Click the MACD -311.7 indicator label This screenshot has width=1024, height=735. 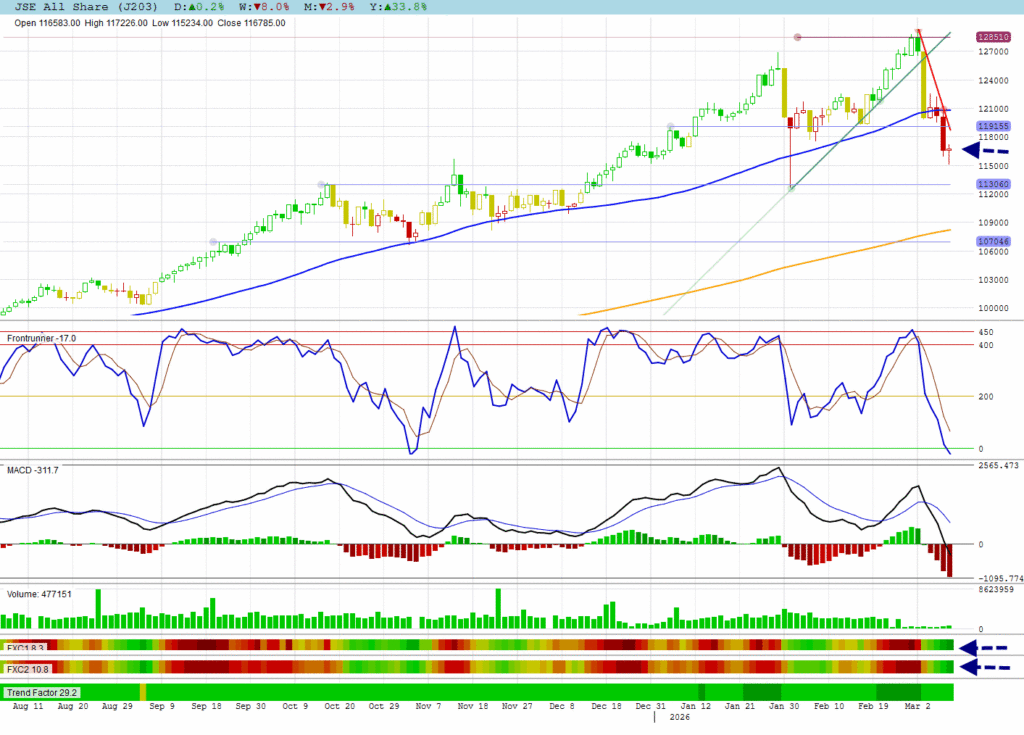33,470
